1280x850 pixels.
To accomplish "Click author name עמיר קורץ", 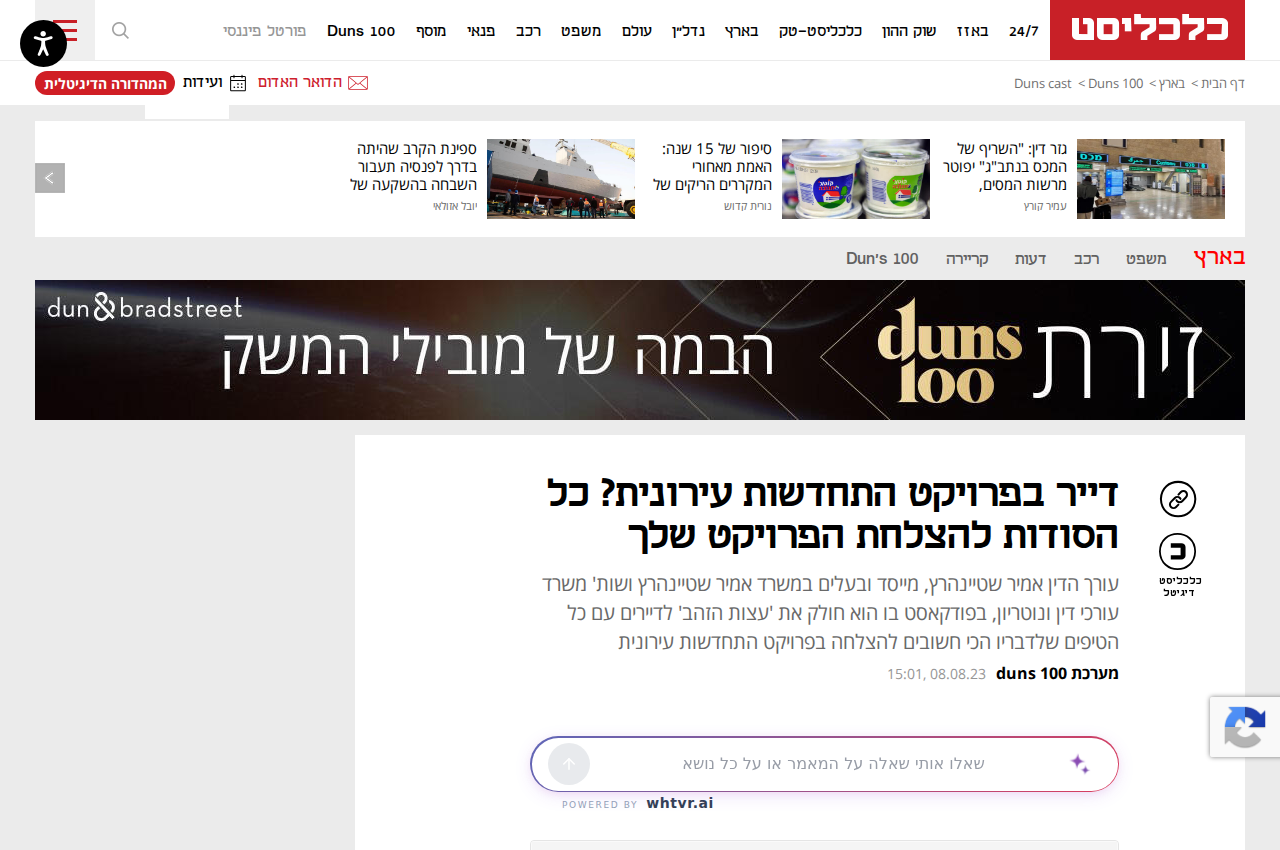I will 1045,206.
